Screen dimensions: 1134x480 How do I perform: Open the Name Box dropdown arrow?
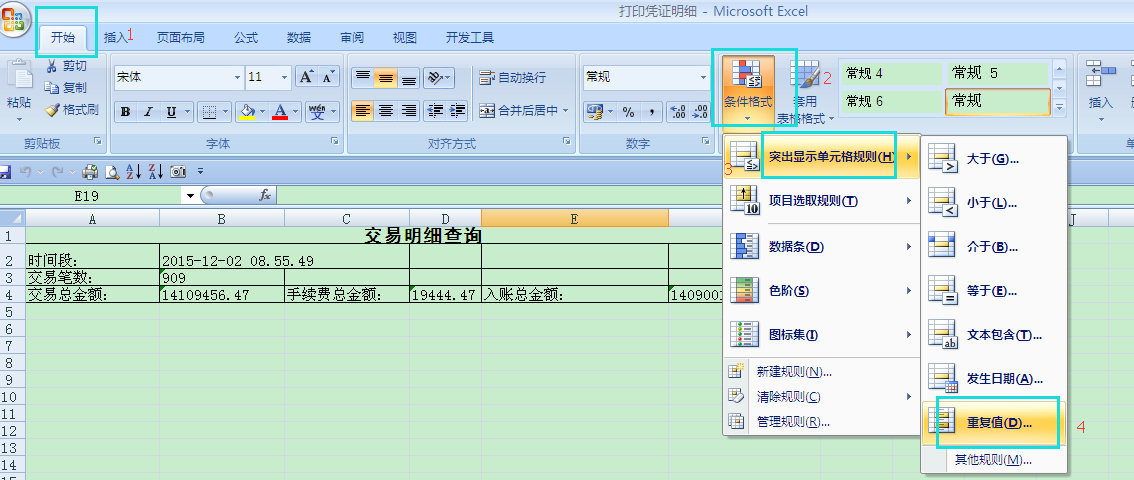tap(190, 196)
